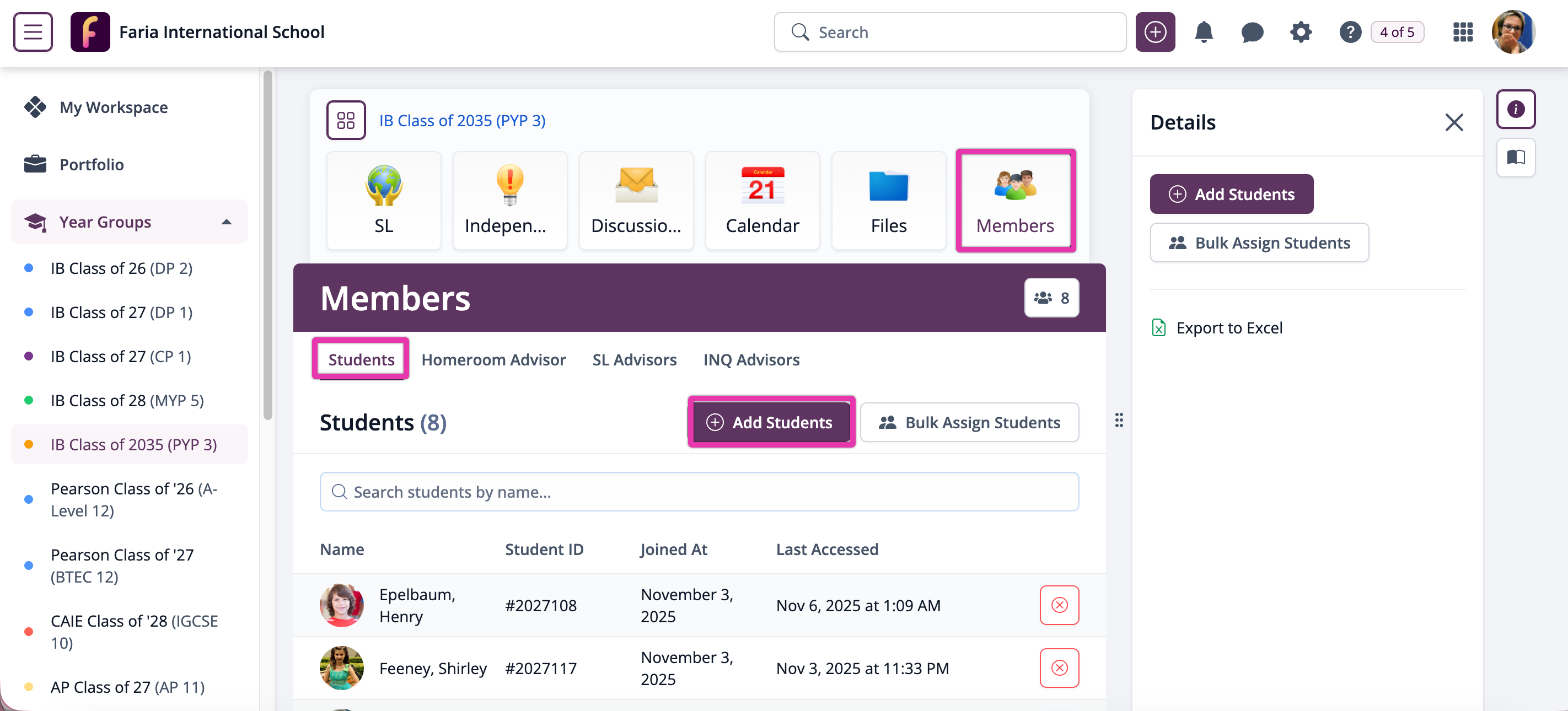Click the Faria school logo
1568x711 pixels.
tap(90, 31)
